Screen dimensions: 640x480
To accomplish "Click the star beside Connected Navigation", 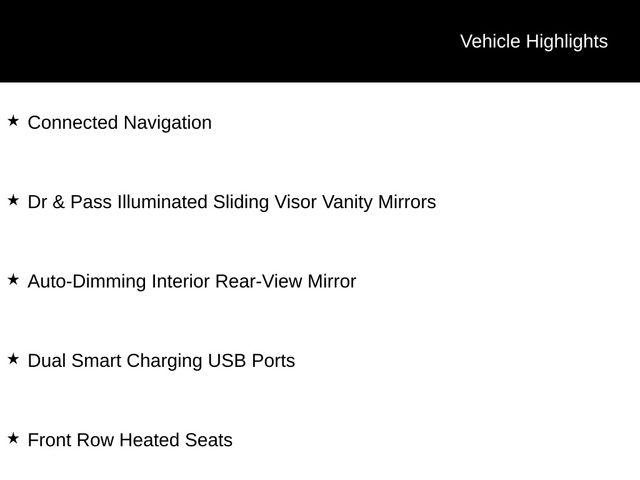I will coord(13,121).
